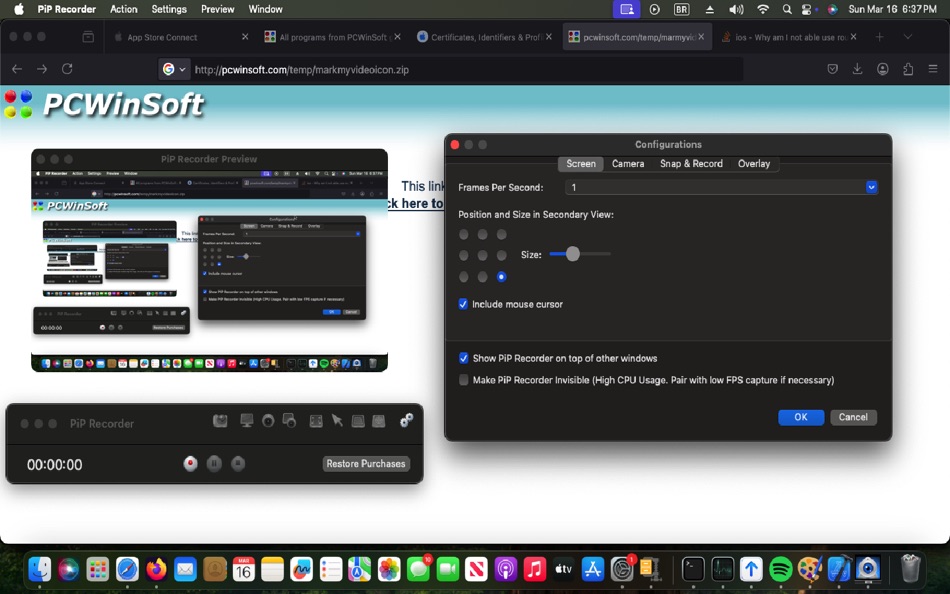Viewport: 950px width, 594px height.
Task: Open Spotlight search in the menu bar
Action: tap(786, 9)
